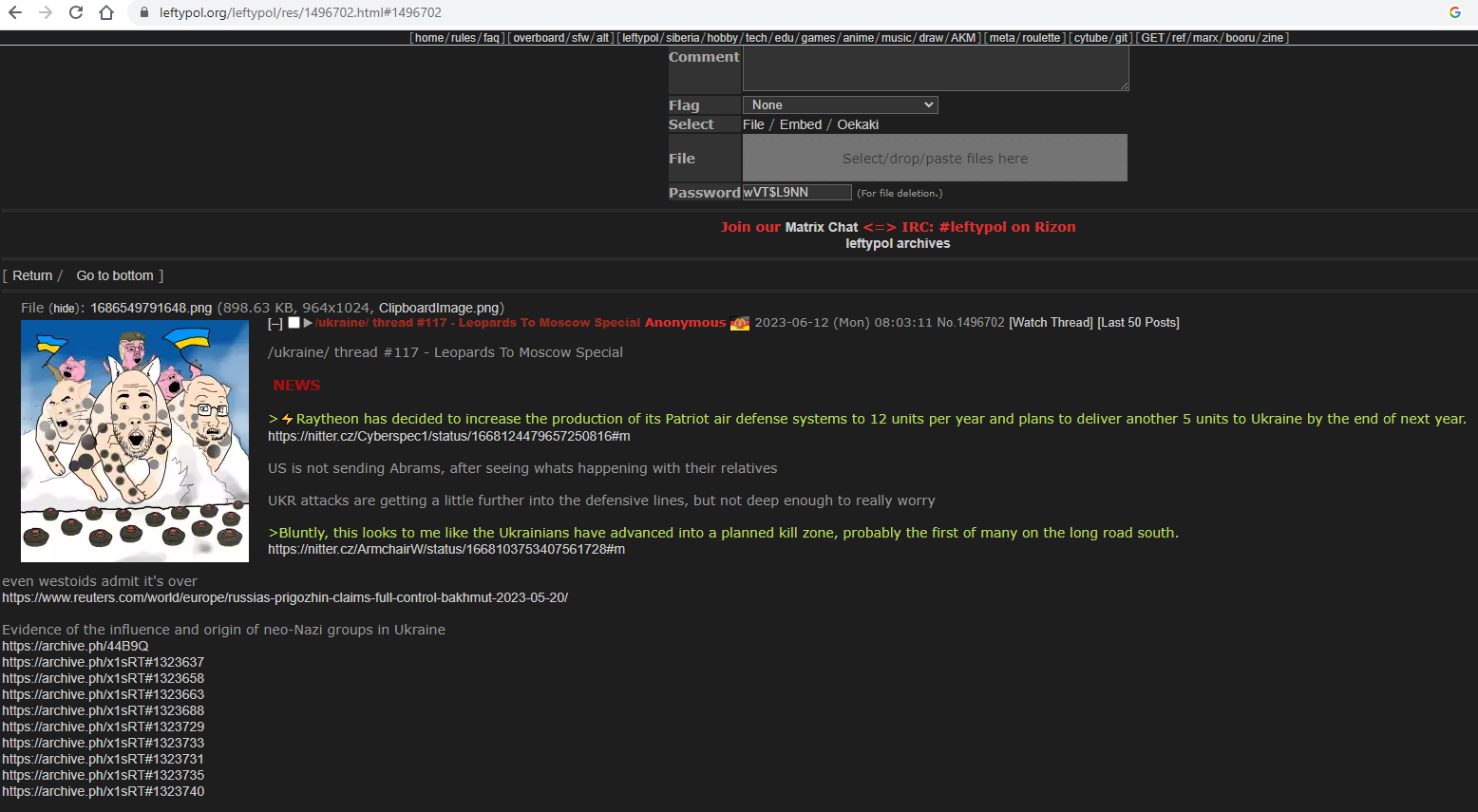This screenshot has height=812, width=1478.
Task: Enlarge the thread's cartoon image thumbnail
Action: click(x=135, y=441)
